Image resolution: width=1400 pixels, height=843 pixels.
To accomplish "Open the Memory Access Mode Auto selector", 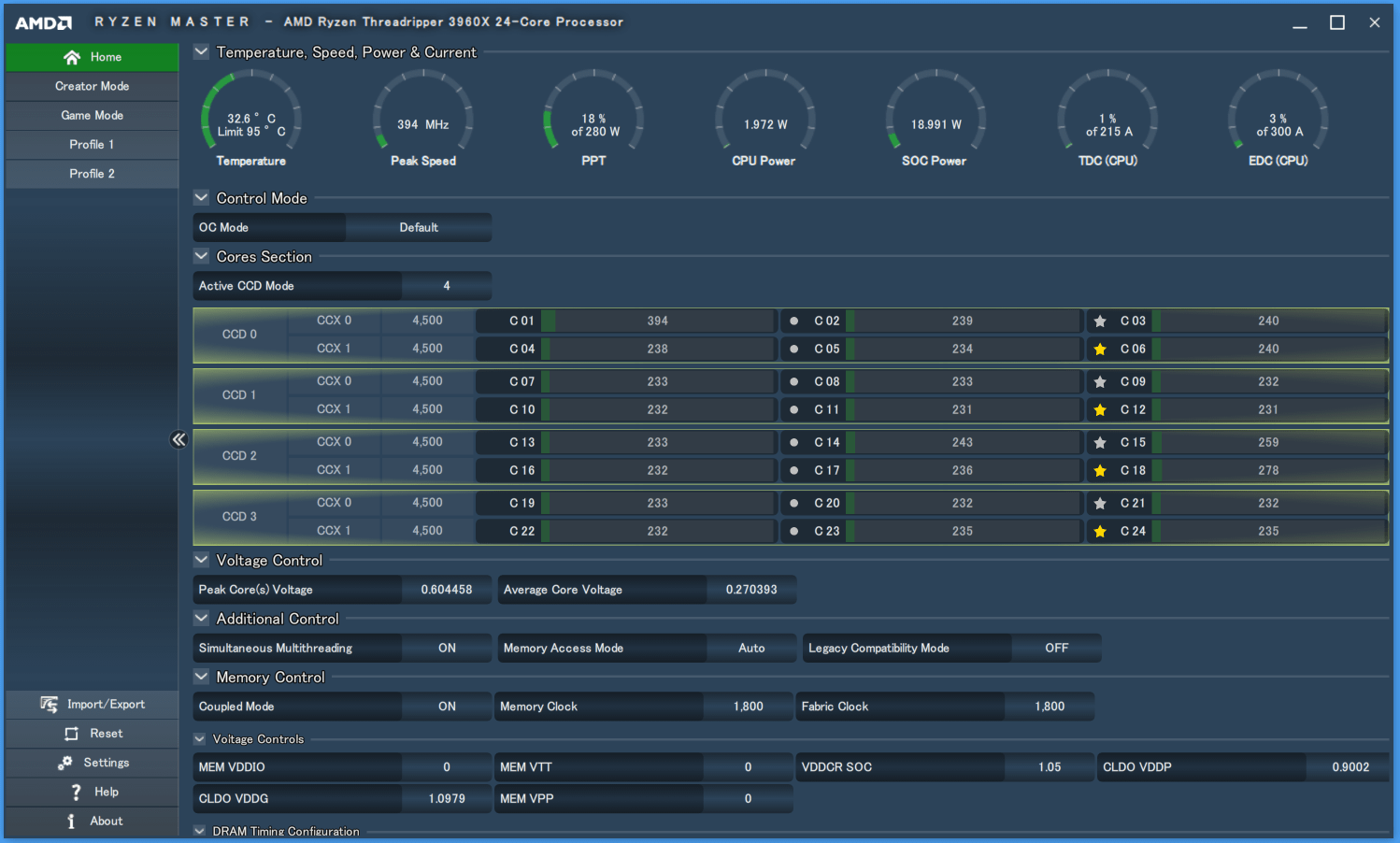I will click(751, 648).
